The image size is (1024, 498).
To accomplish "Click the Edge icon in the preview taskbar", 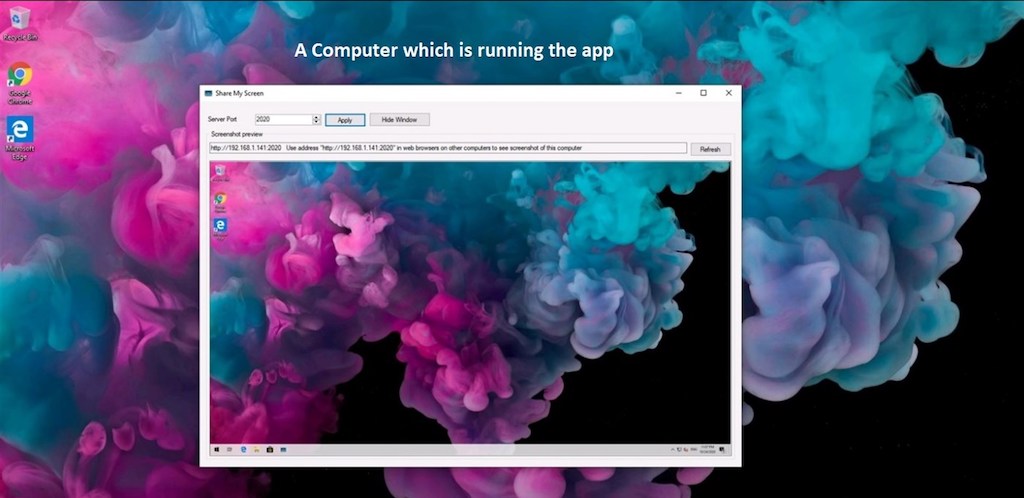I will tap(243, 451).
